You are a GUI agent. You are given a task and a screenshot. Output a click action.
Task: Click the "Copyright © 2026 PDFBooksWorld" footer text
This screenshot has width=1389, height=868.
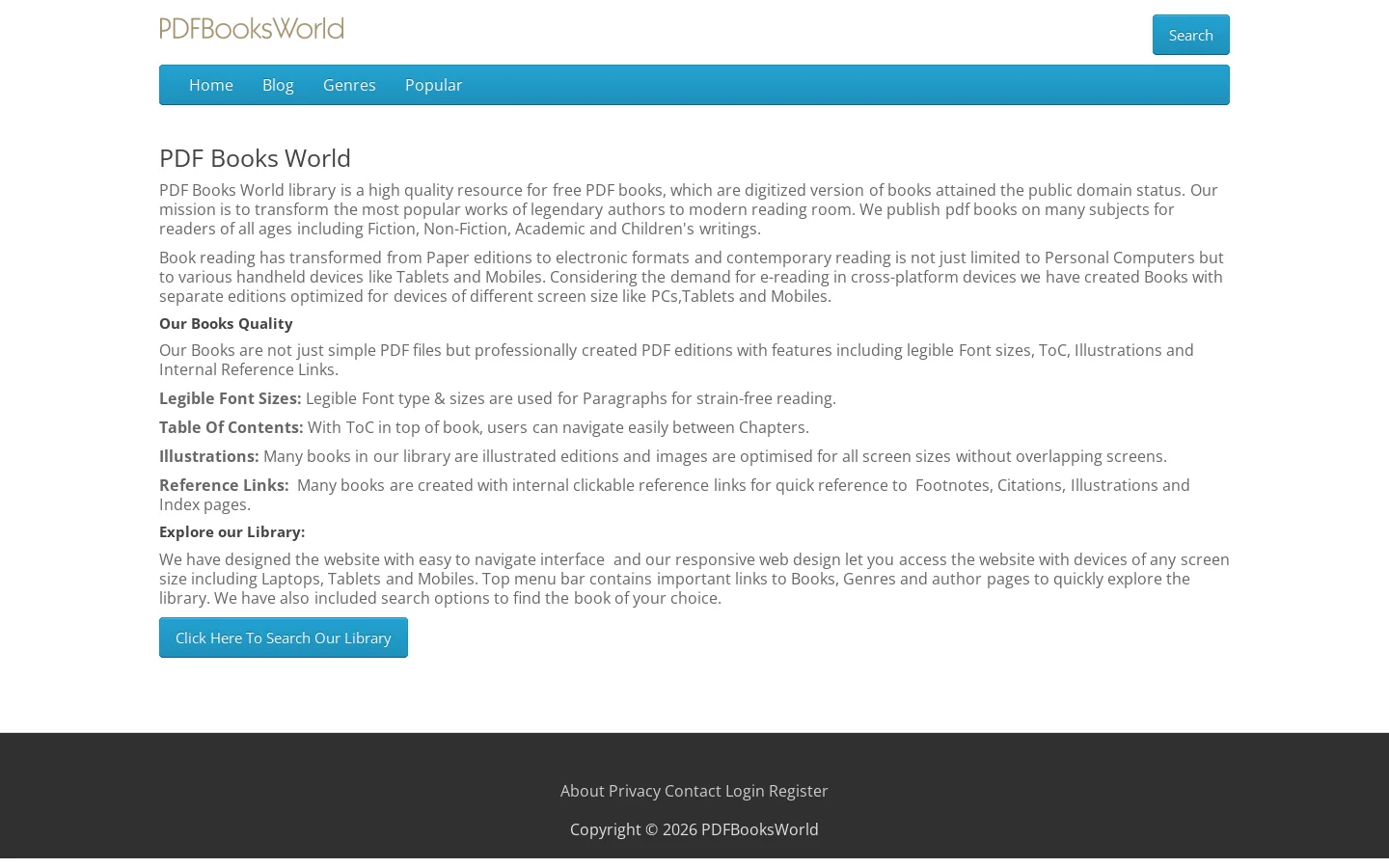(694, 829)
